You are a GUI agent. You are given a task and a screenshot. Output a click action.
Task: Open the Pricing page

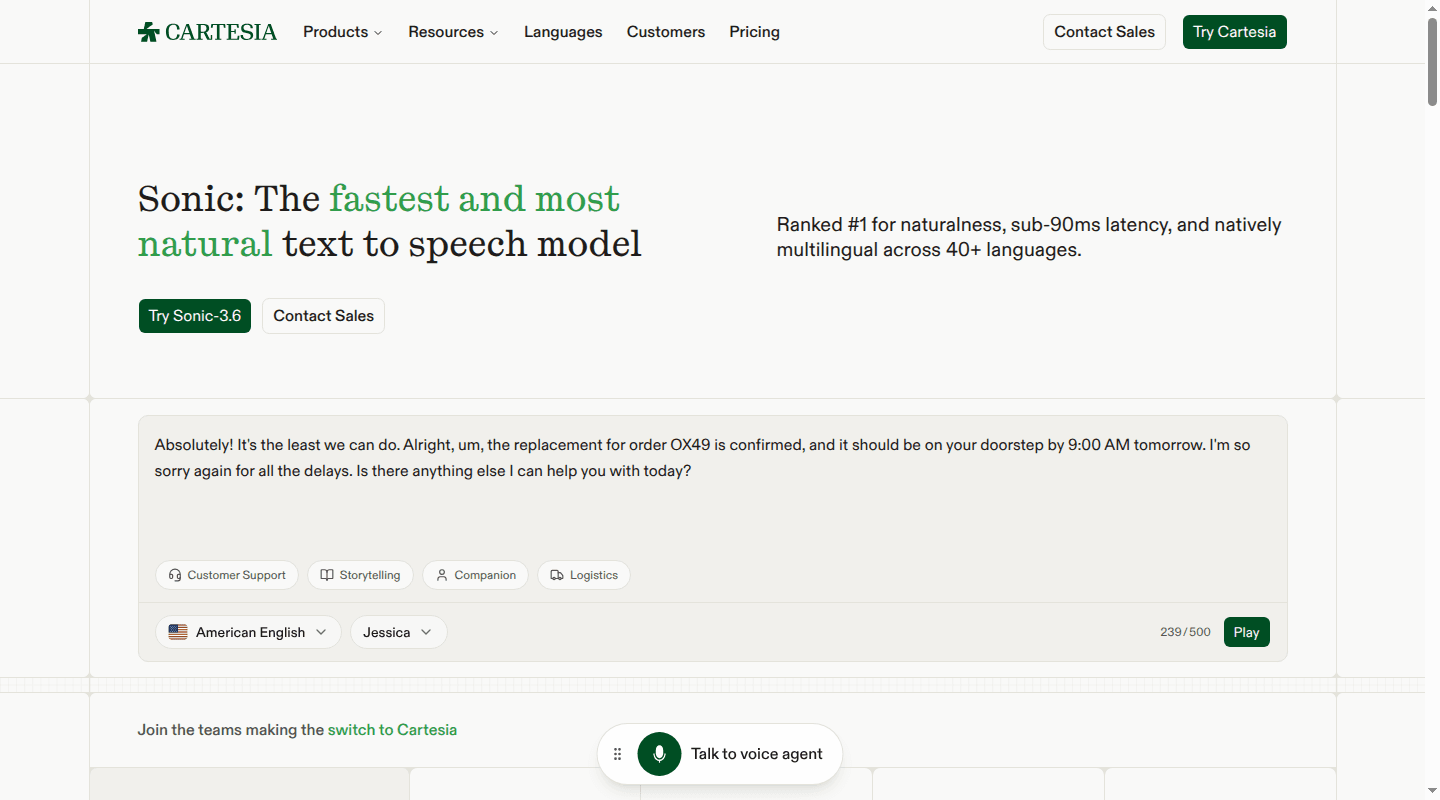pos(754,32)
